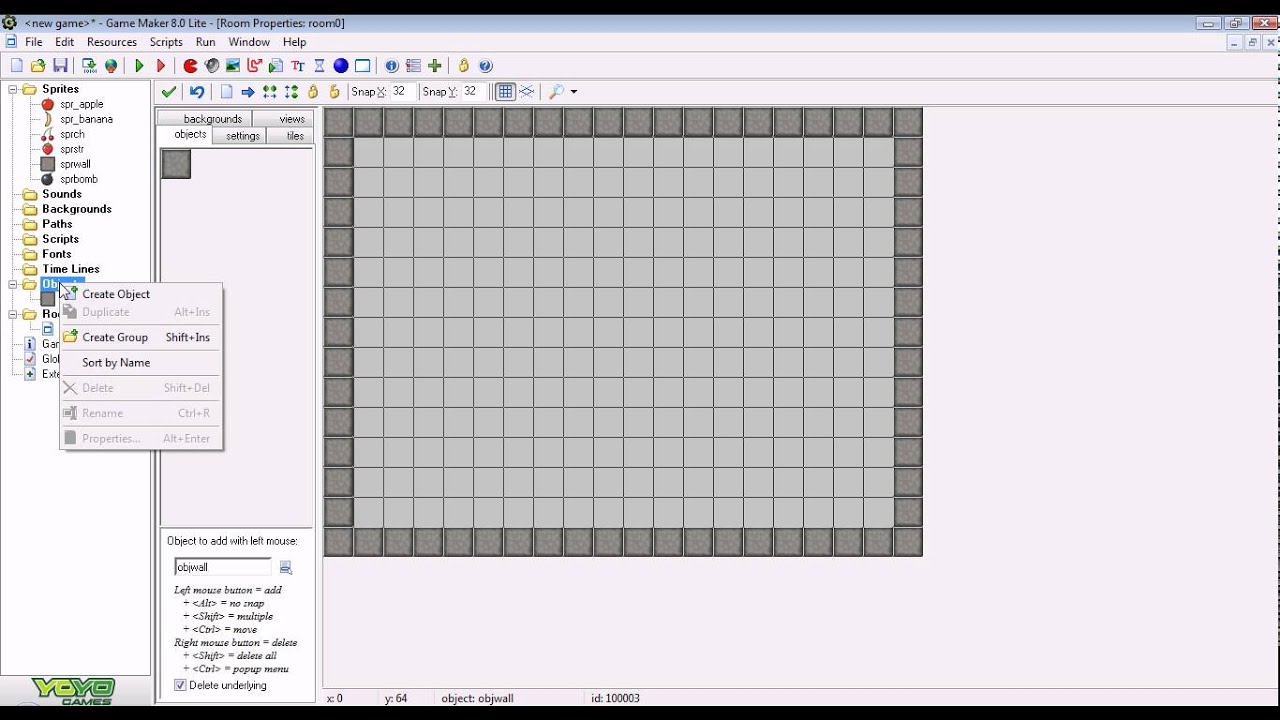Screen dimensions: 1280x720
Task: Open a game with the folder icon
Action: pyautogui.click(x=38, y=66)
